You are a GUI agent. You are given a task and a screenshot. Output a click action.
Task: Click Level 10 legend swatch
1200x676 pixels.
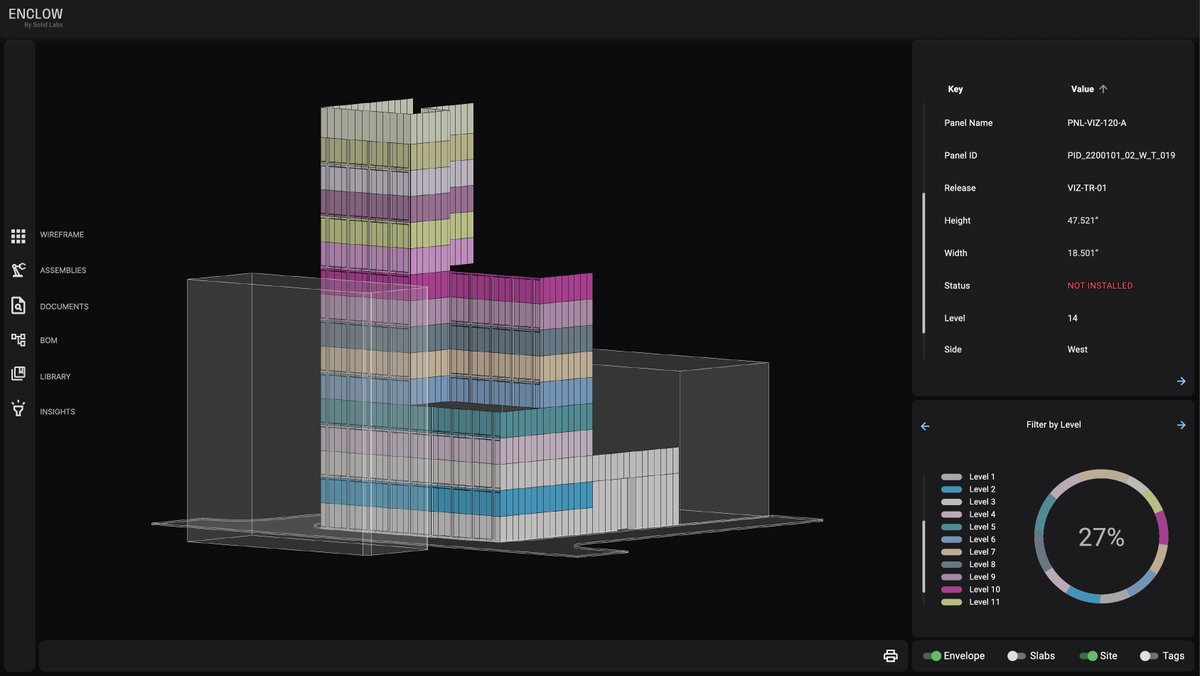pos(952,590)
